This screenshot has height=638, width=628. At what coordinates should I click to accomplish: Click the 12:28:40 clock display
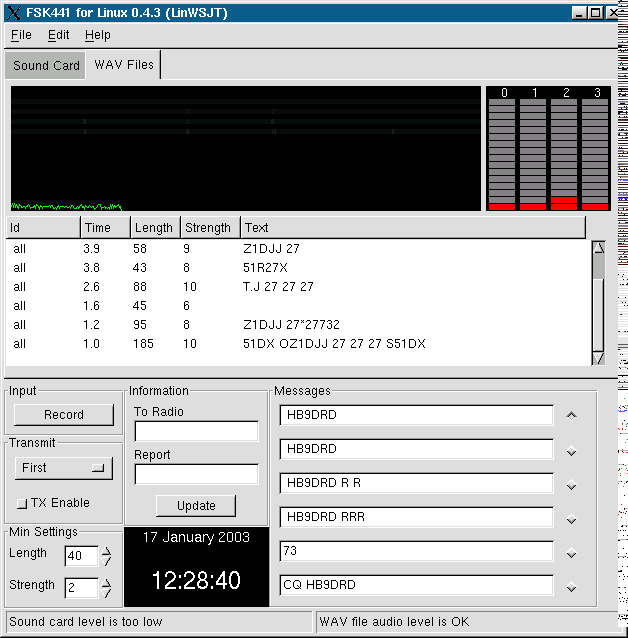pyautogui.click(x=196, y=580)
